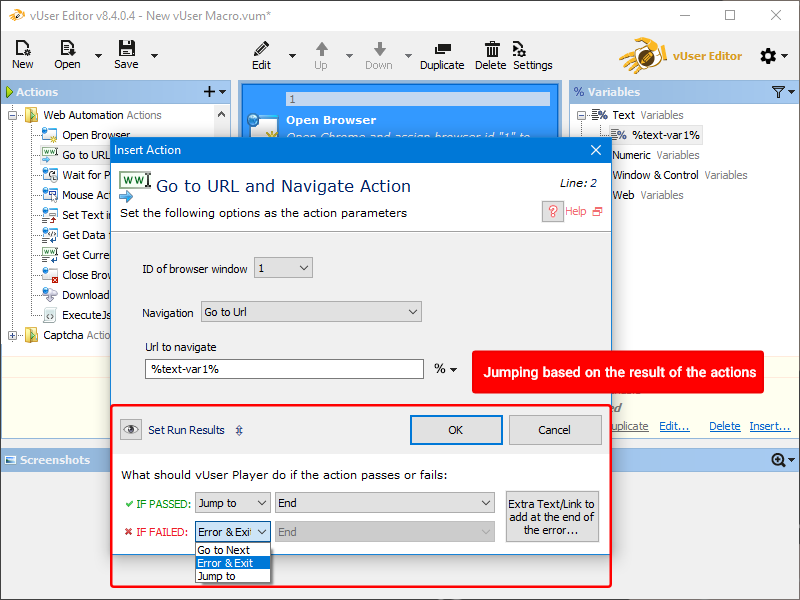Expand the Captcha Actions tree node

pyautogui.click(x=12, y=335)
